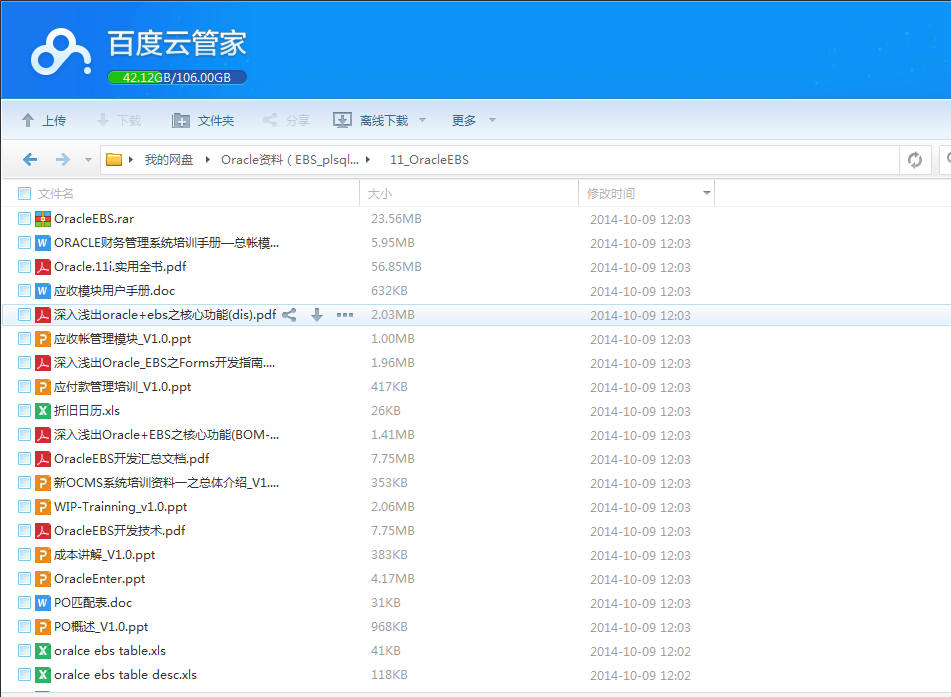Click Word icon of ORACLE财务管理系统培训手册
This screenshot has width=951, height=697.
point(42,243)
